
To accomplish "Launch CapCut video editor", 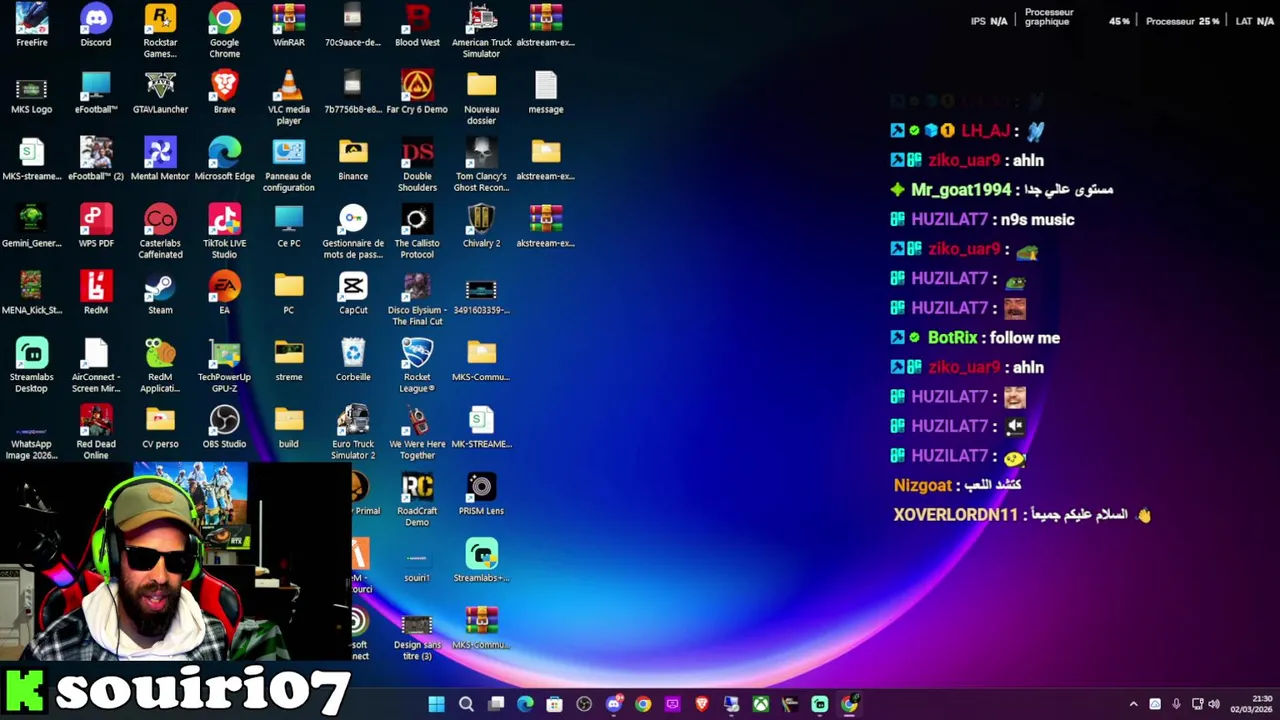I will 353,294.
